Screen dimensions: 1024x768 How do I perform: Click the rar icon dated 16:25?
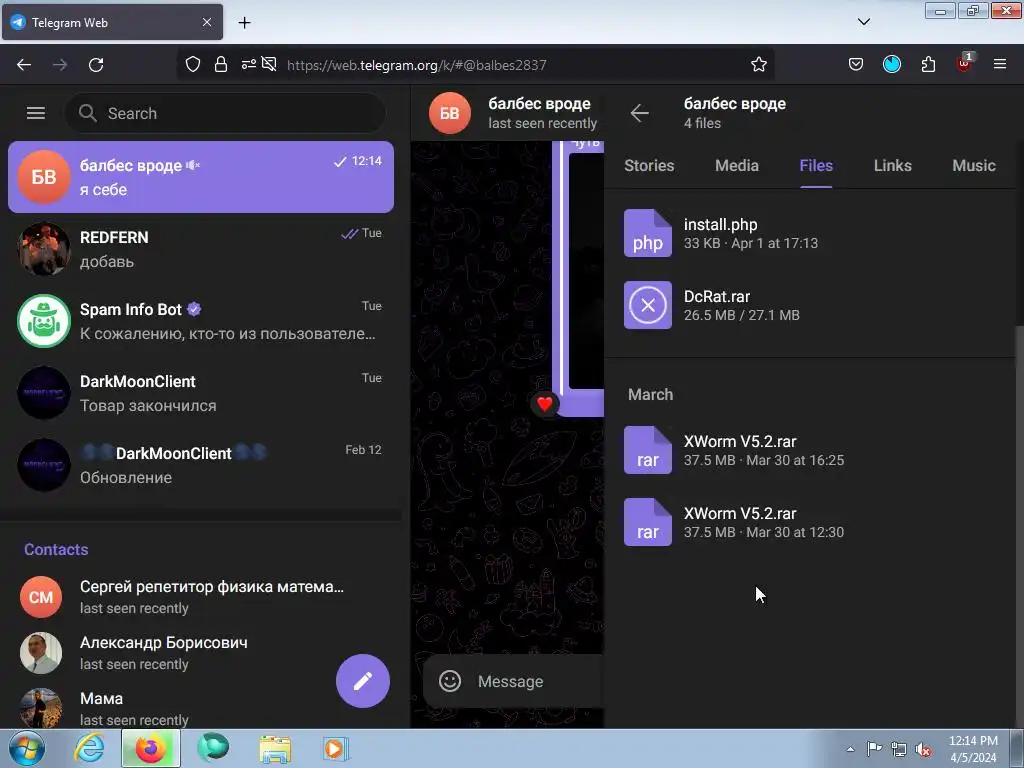coord(647,450)
